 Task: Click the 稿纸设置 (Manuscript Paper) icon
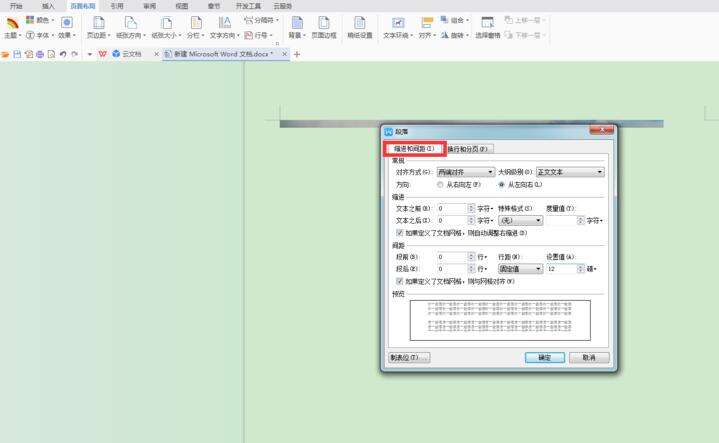click(360, 23)
